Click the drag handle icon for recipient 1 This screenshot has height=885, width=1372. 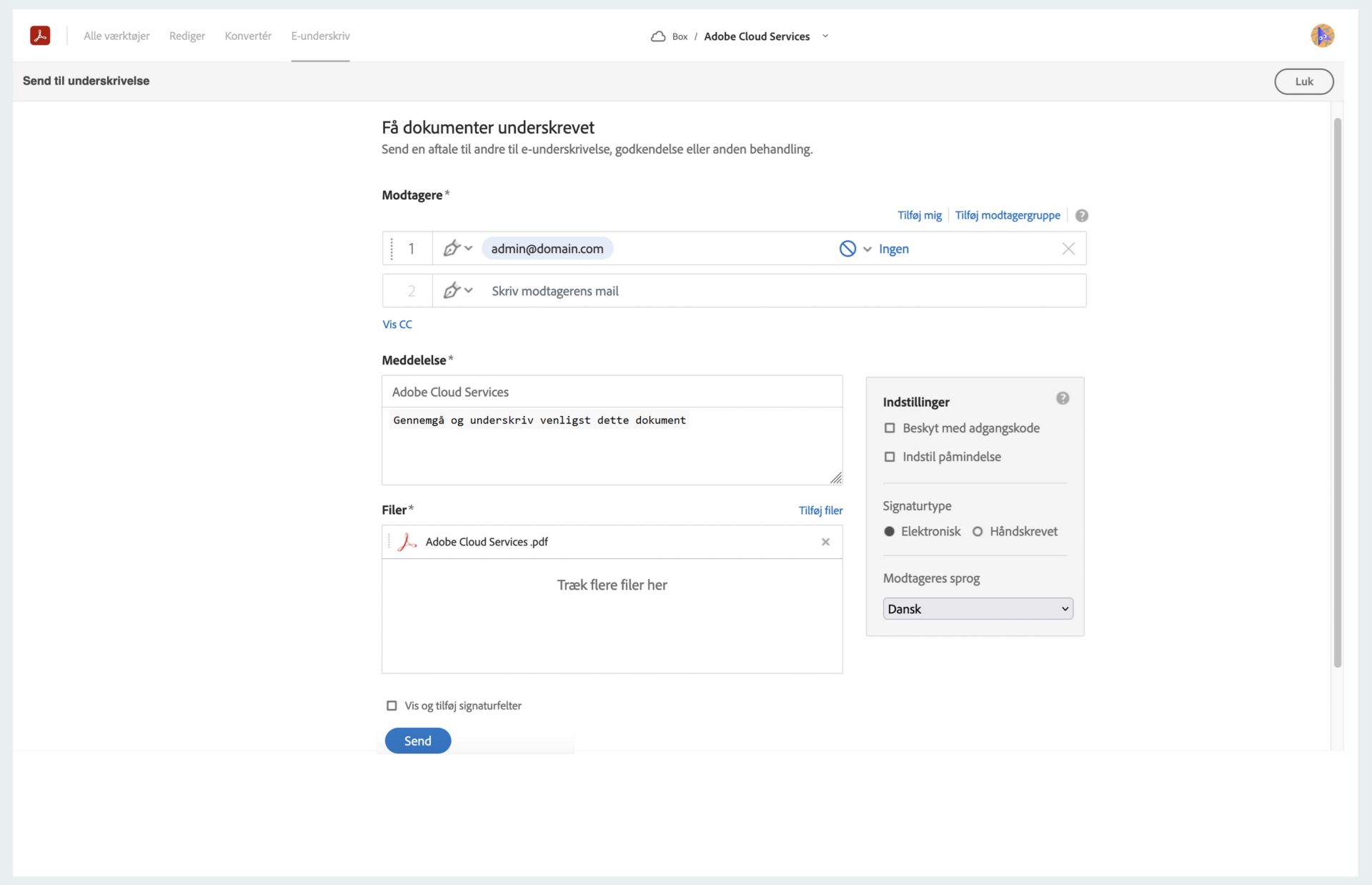click(392, 247)
